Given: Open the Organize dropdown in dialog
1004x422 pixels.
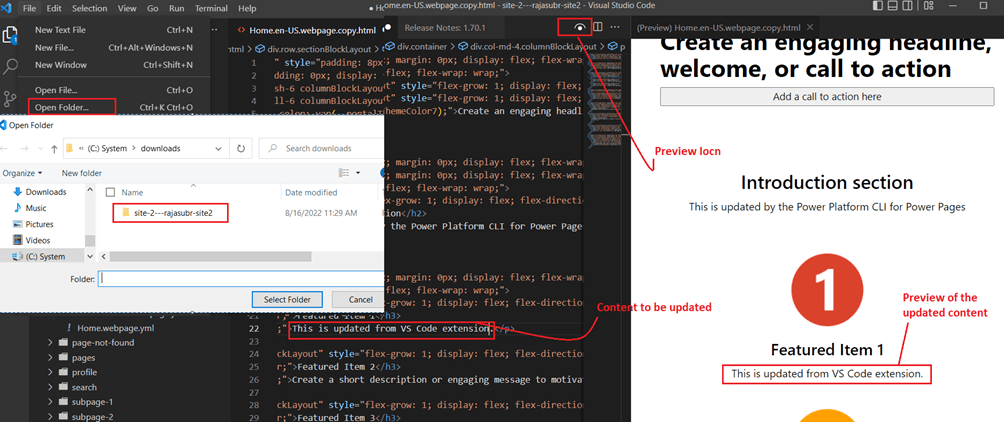Looking at the screenshot, I should [24, 173].
